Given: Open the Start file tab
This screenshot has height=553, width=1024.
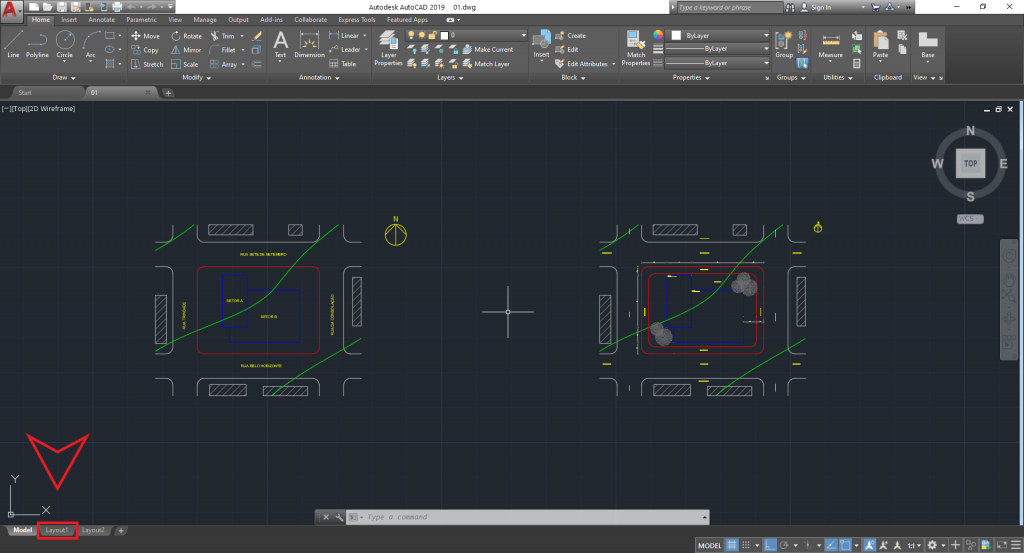Looking at the screenshot, I should coord(25,93).
